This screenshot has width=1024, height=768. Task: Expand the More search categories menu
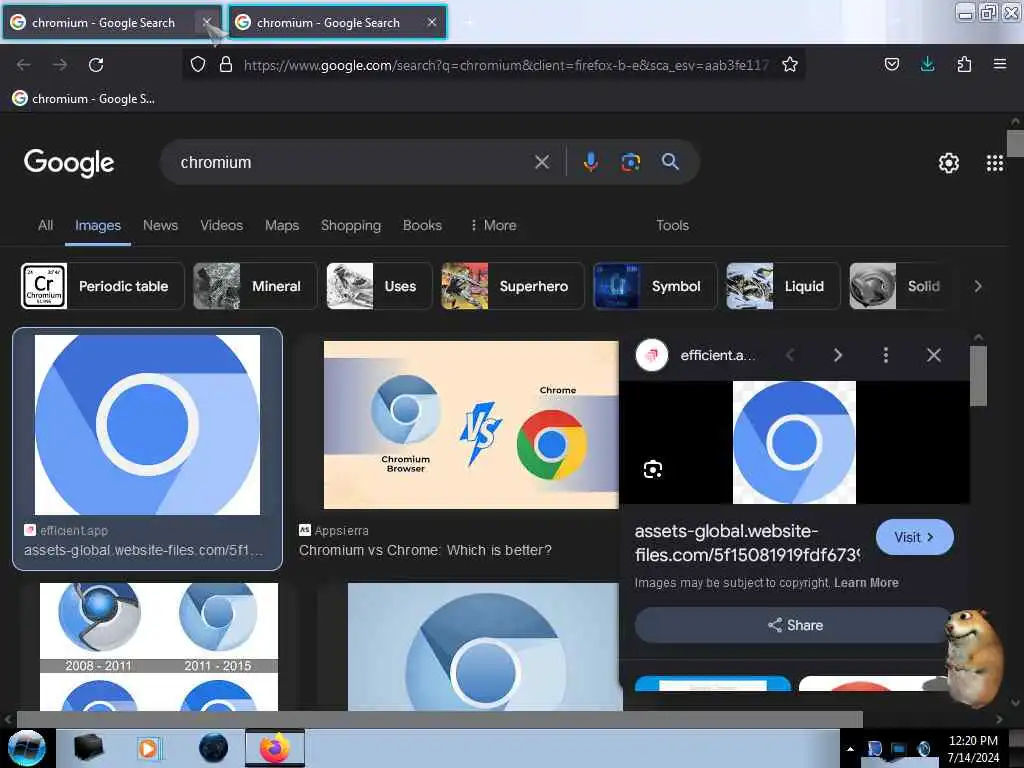494,225
